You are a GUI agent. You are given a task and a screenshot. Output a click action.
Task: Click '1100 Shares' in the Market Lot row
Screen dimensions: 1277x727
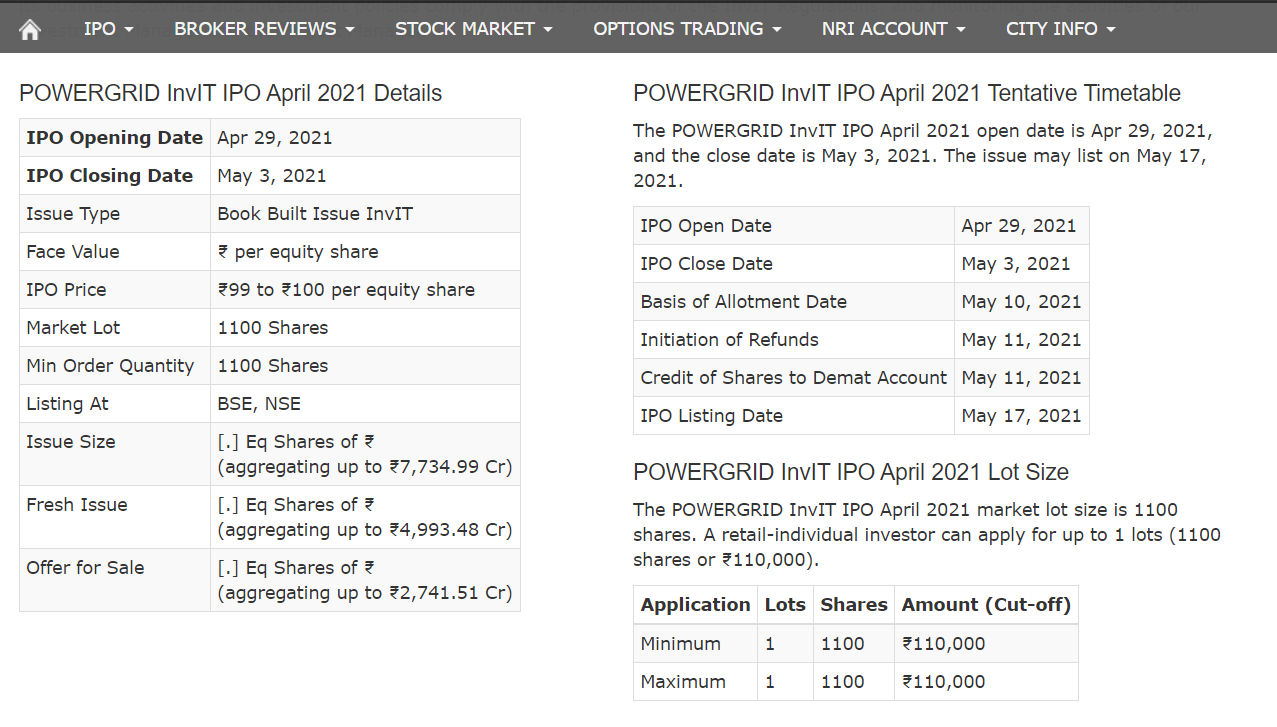pyautogui.click(x=273, y=328)
